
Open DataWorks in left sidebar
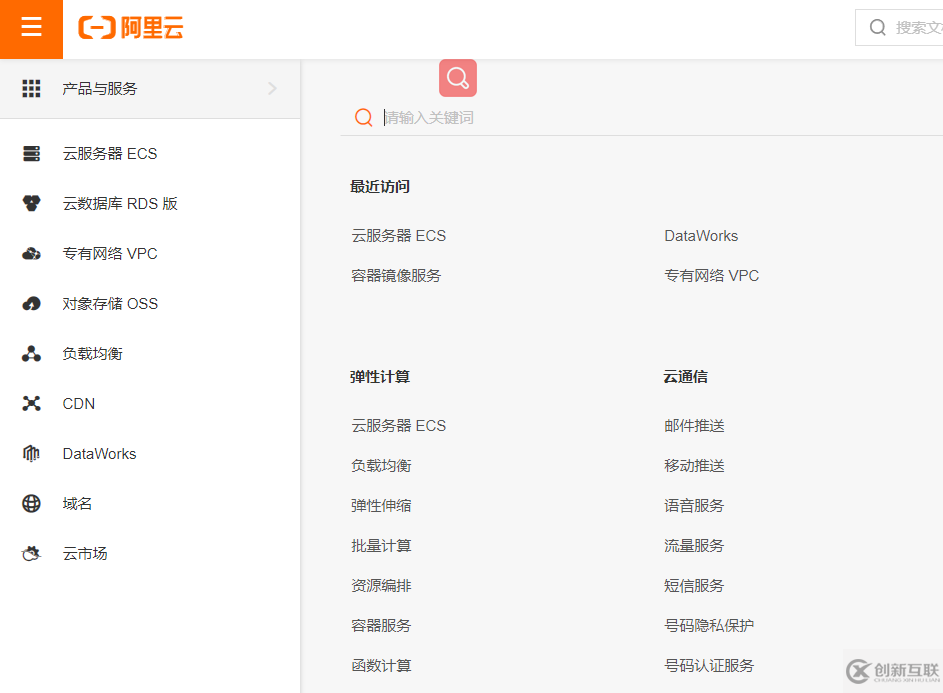click(99, 454)
